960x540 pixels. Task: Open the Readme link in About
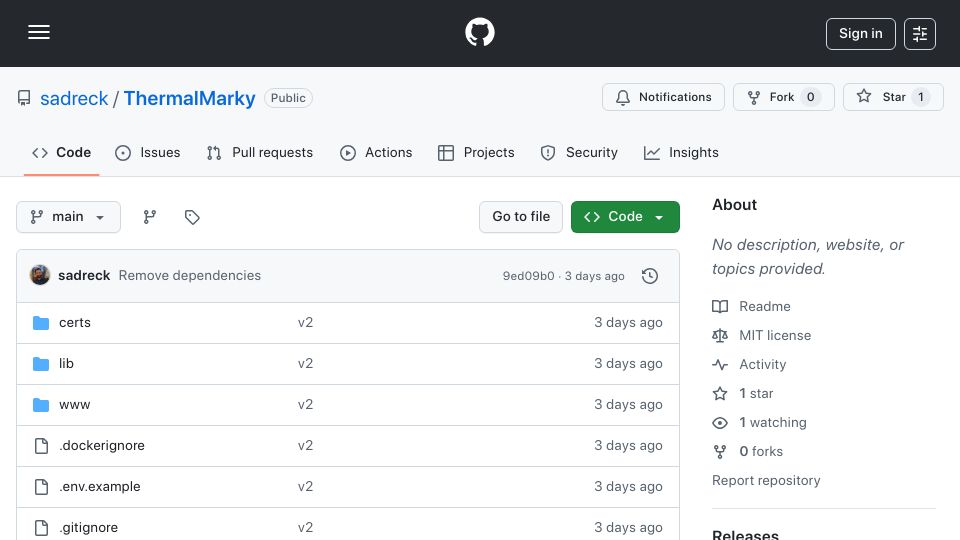click(x=752, y=306)
